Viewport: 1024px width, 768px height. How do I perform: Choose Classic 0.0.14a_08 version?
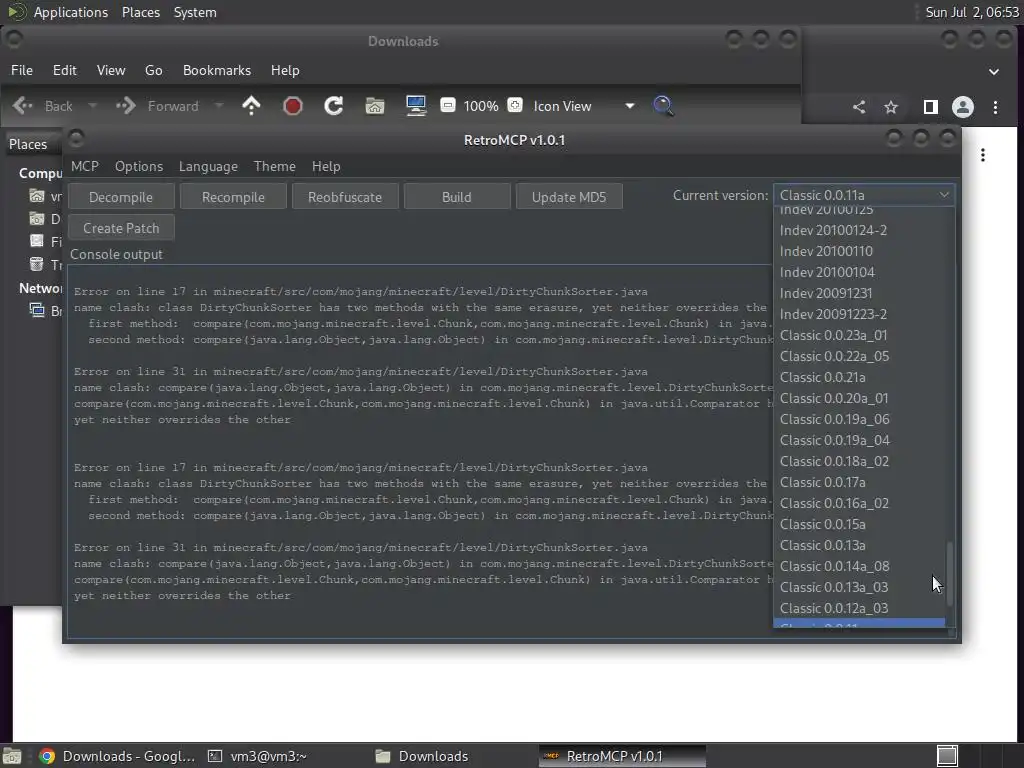tap(859, 566)
